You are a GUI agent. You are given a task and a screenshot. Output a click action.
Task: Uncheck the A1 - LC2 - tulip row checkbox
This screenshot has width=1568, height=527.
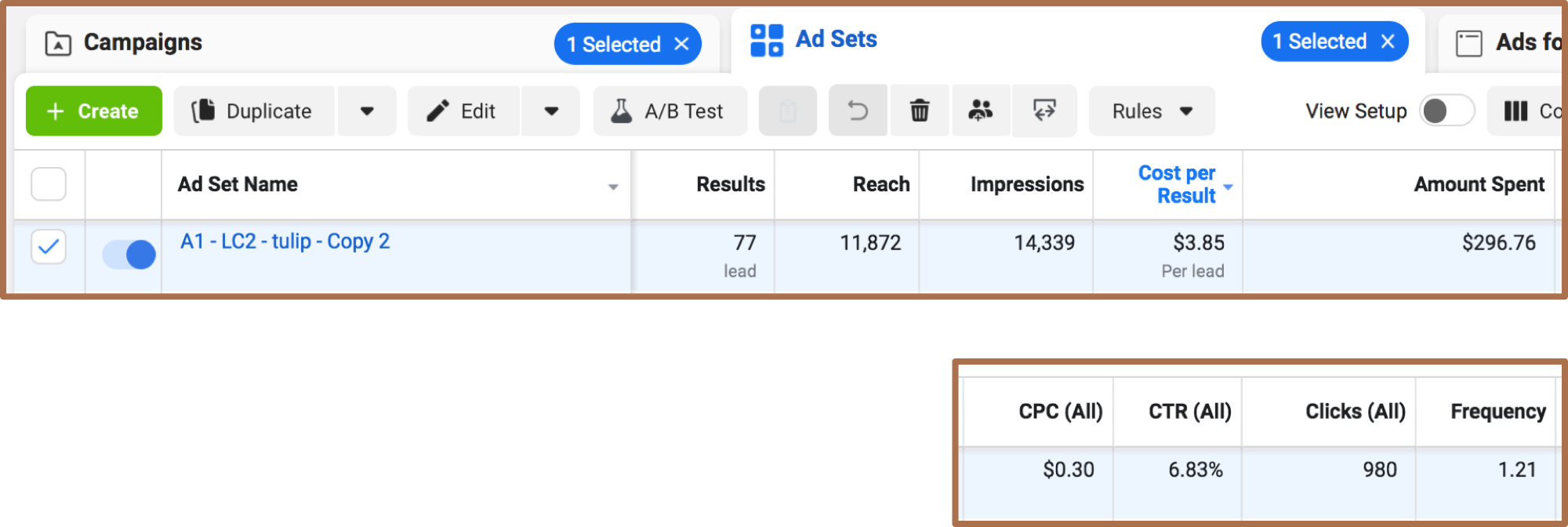(x=49, y=246)
